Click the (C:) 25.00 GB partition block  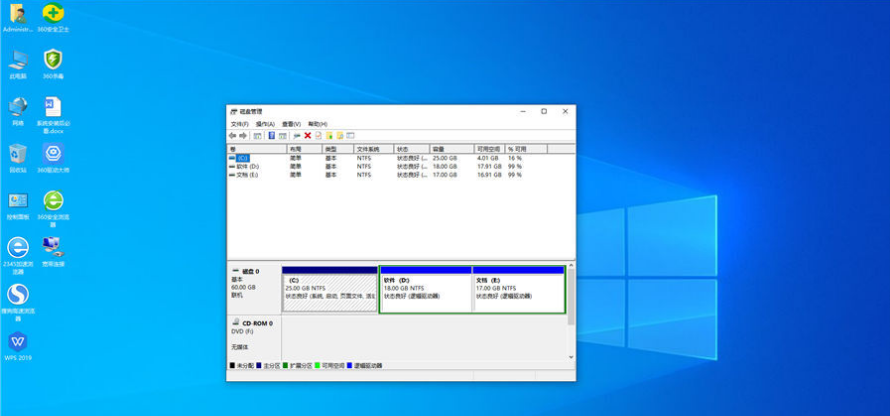coord(329,290)
